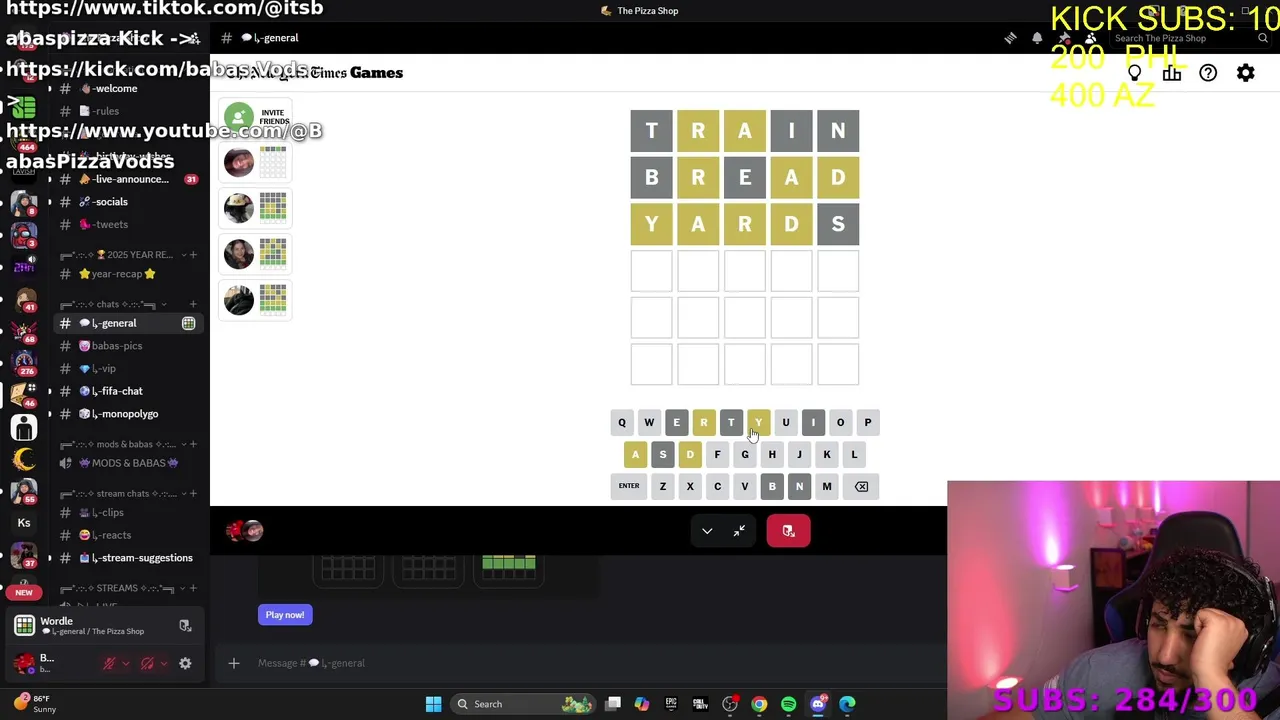Click the activity participants avatars
Screen dimensions: 1280x720
(x=245, y=531)
